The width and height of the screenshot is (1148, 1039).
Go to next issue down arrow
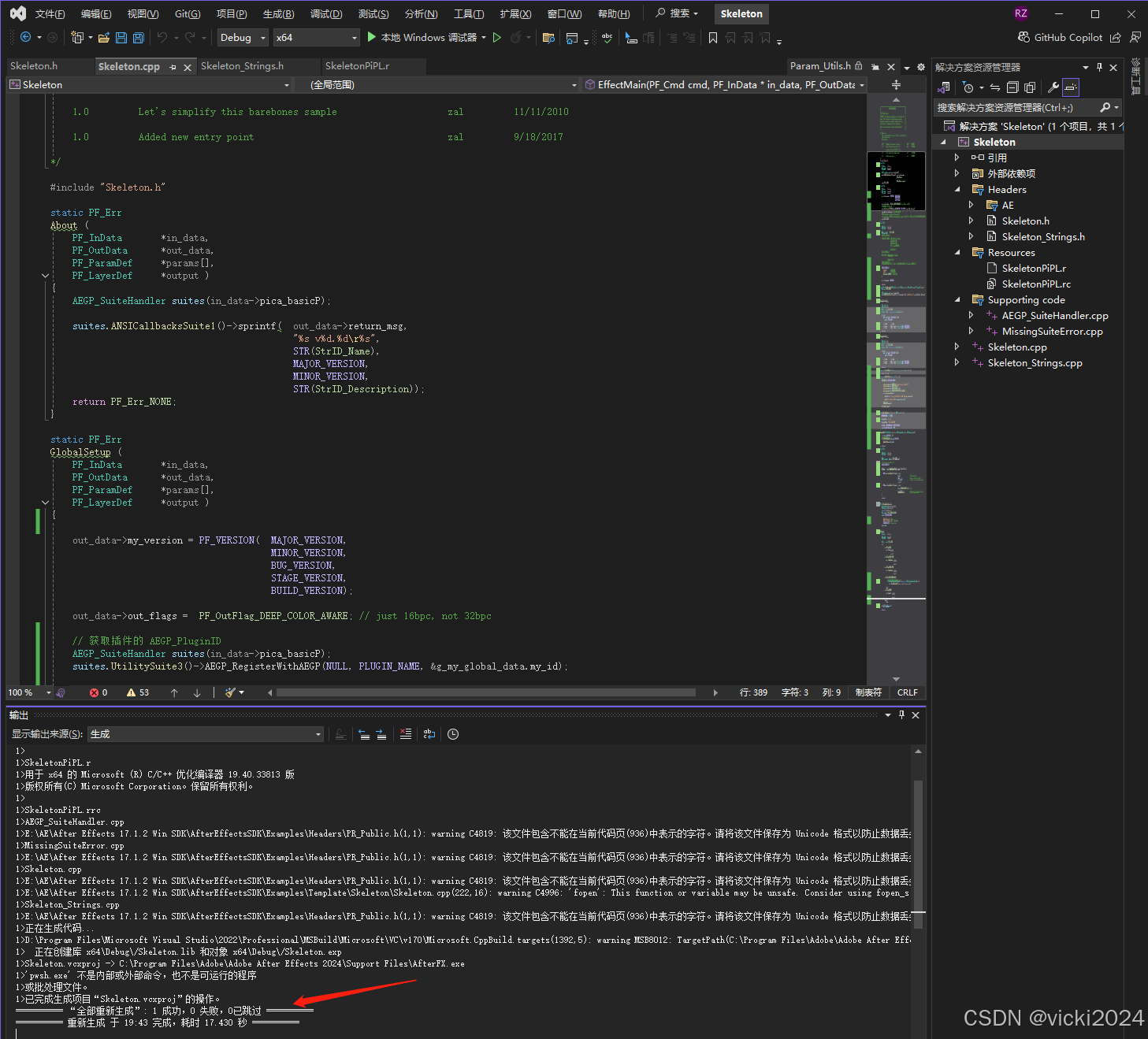197,692
